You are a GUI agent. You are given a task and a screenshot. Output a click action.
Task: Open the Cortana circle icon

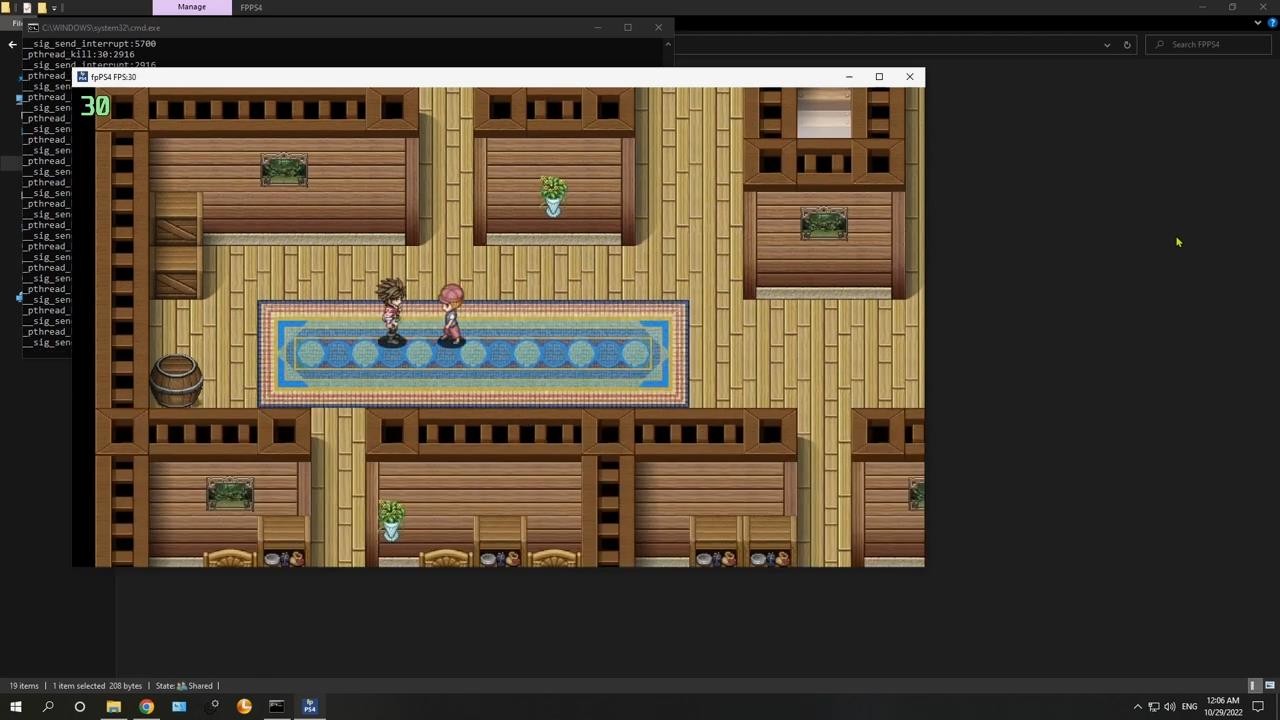pos(80,706)
